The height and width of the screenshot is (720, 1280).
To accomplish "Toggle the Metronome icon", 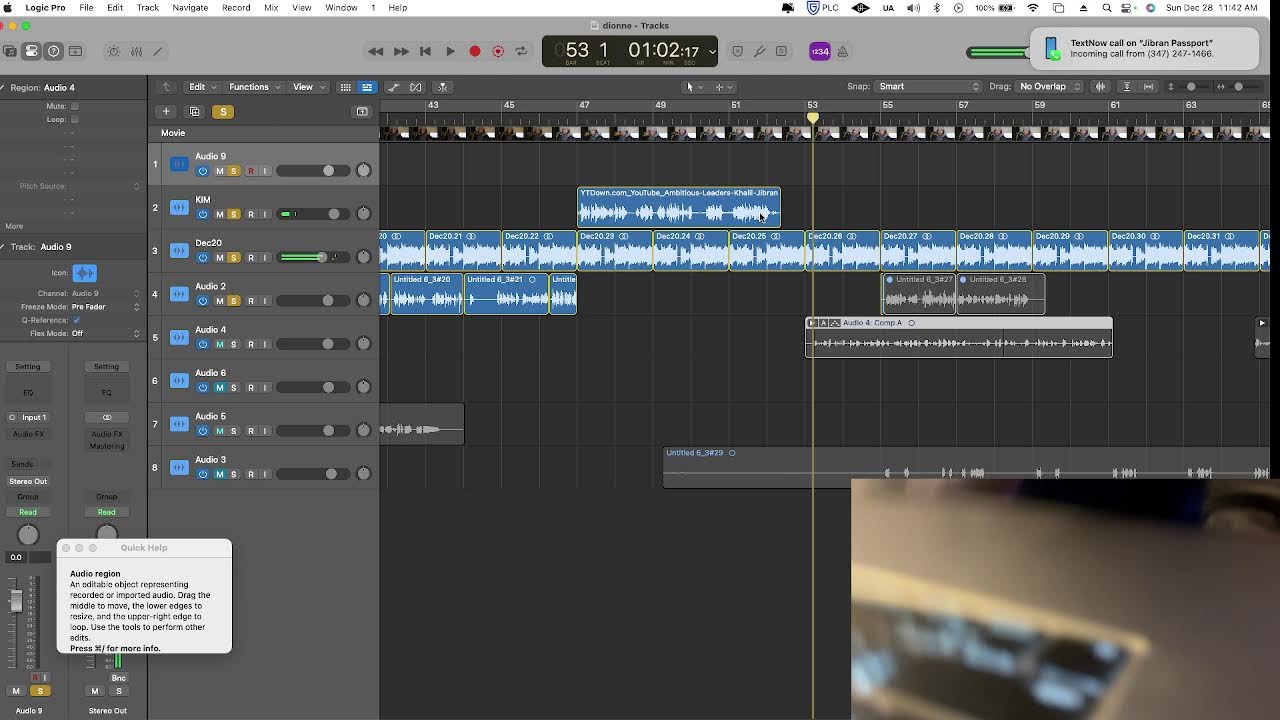I will pos(843,51).
